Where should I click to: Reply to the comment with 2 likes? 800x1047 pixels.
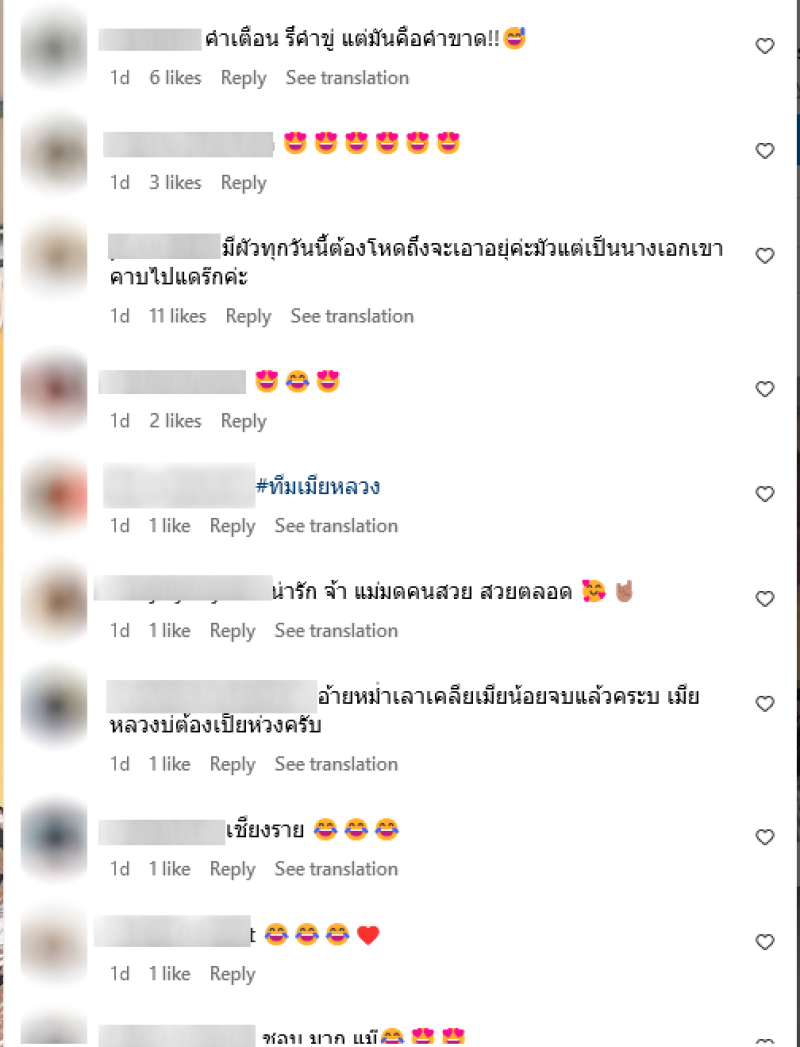pyautogui.click(x=244, y=421)
